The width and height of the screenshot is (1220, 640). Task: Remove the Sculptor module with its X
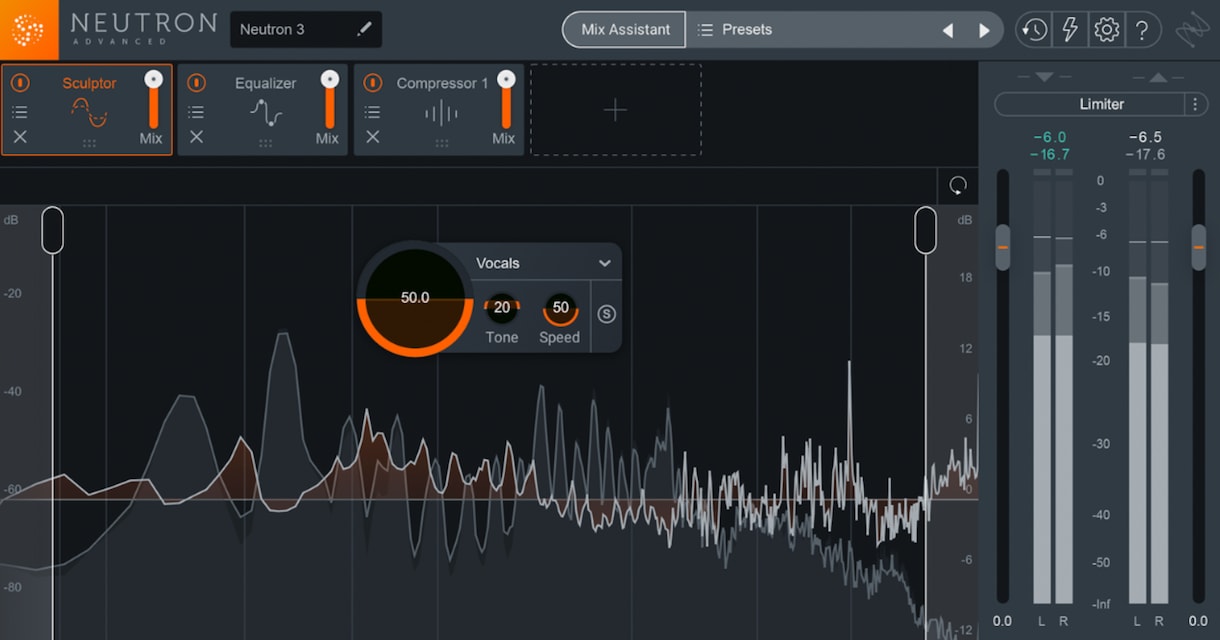(x=20, y=137)
